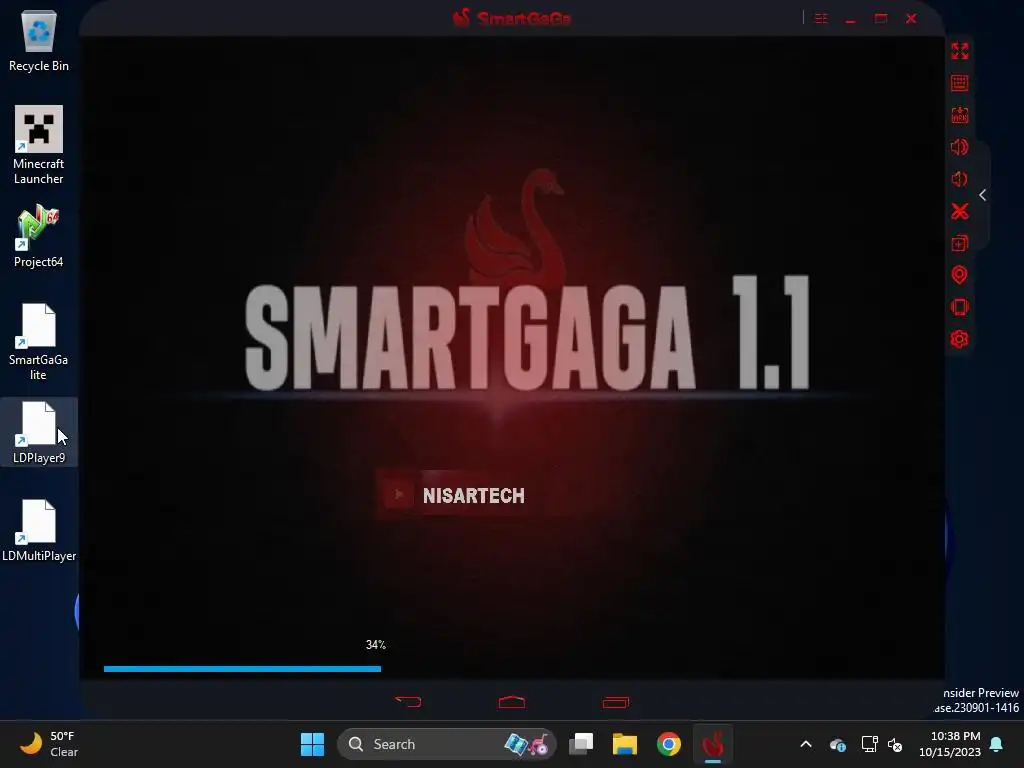Select the Minecraft Launcher desktop shortcut
The height and width of the screenshot is (768, 1024).
[39, 145]
